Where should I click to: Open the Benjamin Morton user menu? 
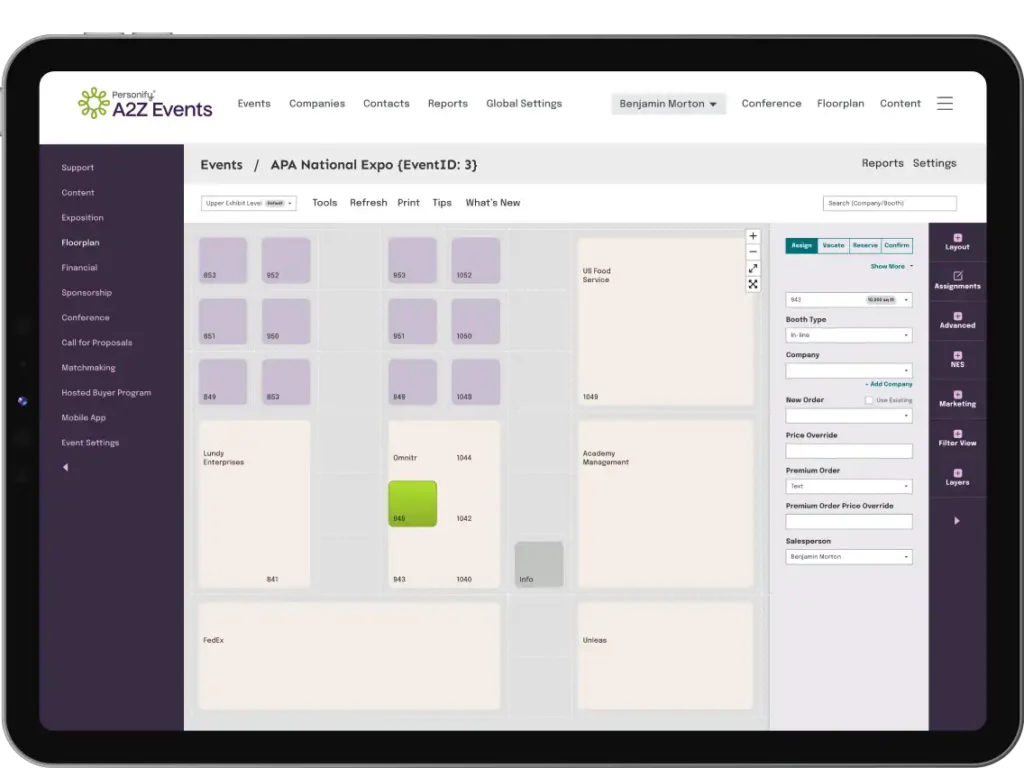point(668,104)
